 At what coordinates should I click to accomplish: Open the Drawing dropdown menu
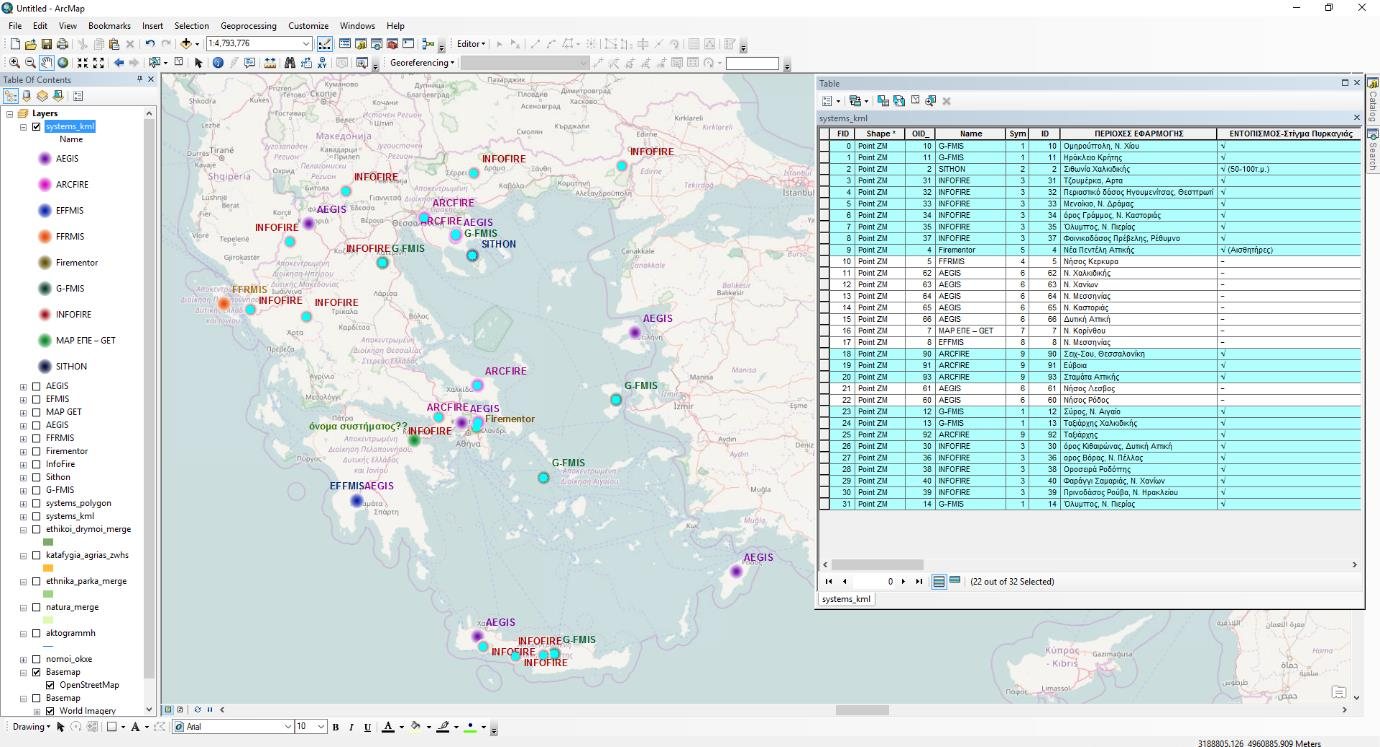pyautogui.click(x=31, y=727)
